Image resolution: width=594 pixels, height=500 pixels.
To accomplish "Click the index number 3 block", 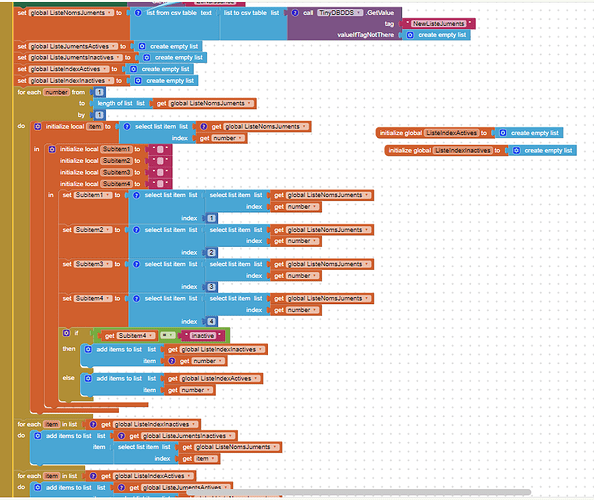I will coord(211,287).
